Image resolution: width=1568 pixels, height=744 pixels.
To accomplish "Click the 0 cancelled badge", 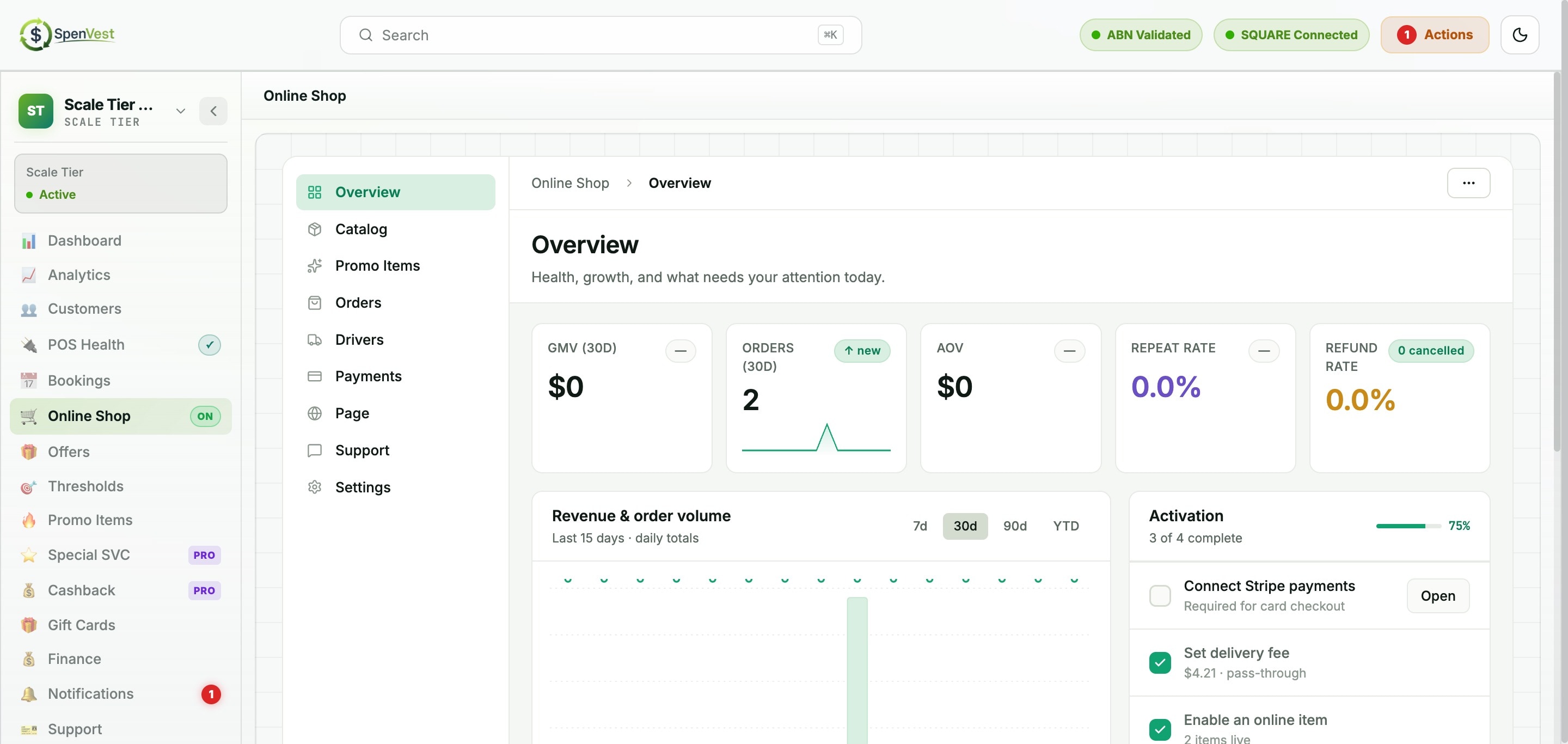I will pyautogui.click(x=1430, y=351).
